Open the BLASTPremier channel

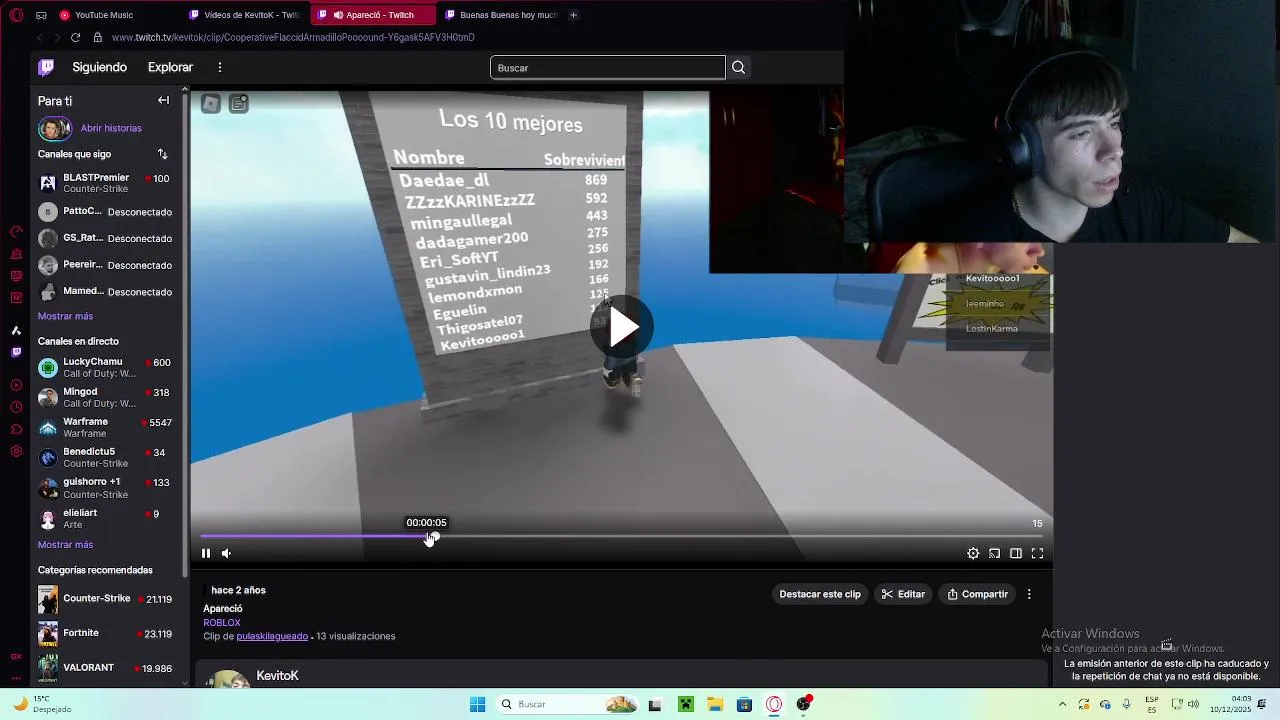tap(108, 183)
